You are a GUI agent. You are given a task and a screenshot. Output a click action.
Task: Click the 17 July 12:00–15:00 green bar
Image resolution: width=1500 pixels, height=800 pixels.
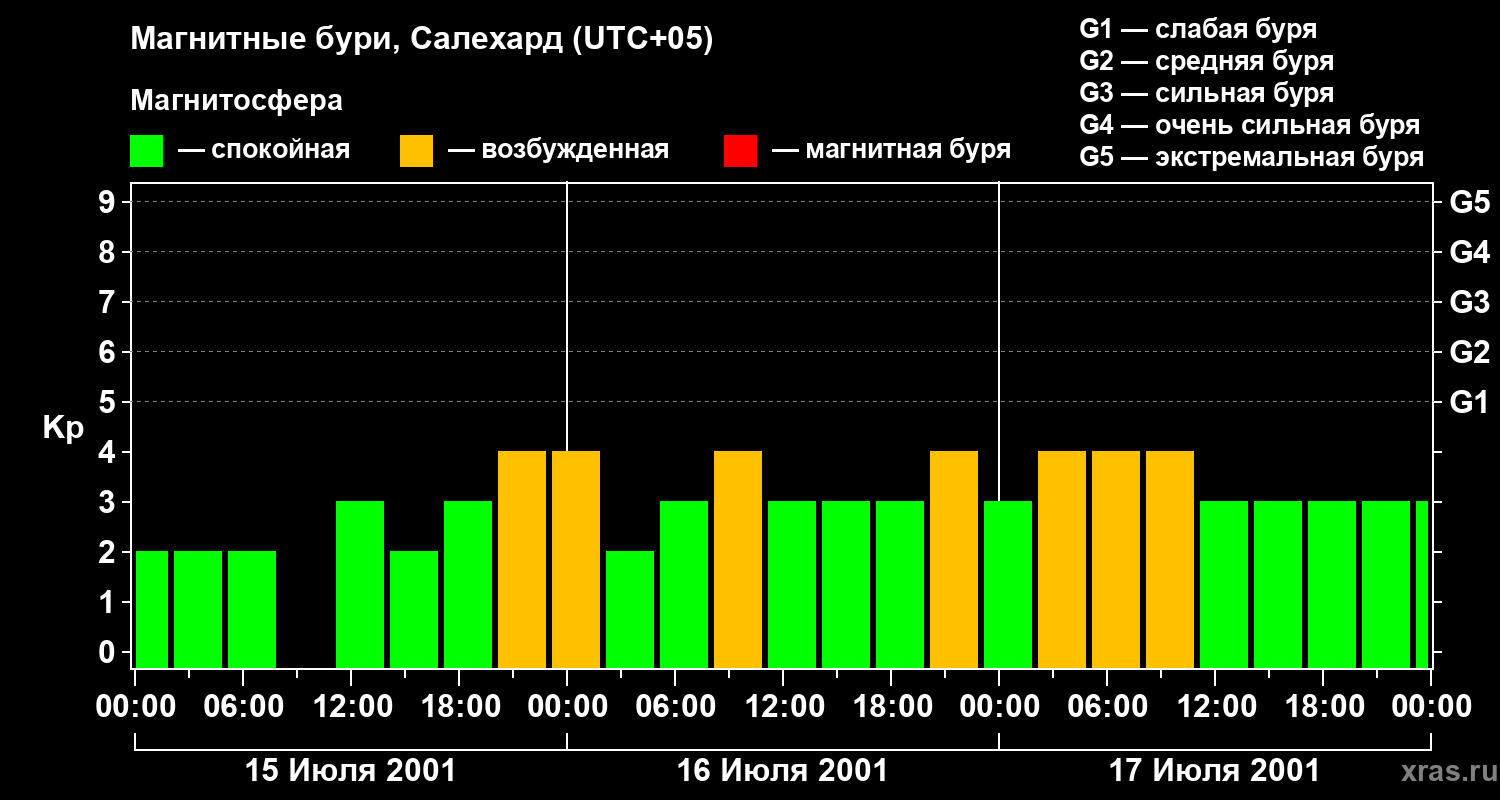coord(1224,584)
